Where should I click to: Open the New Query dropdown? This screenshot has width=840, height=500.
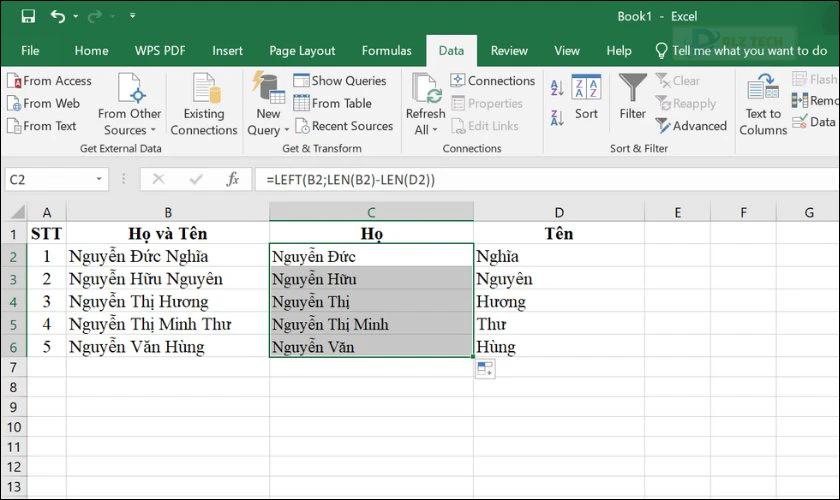(x=268, y=105)
